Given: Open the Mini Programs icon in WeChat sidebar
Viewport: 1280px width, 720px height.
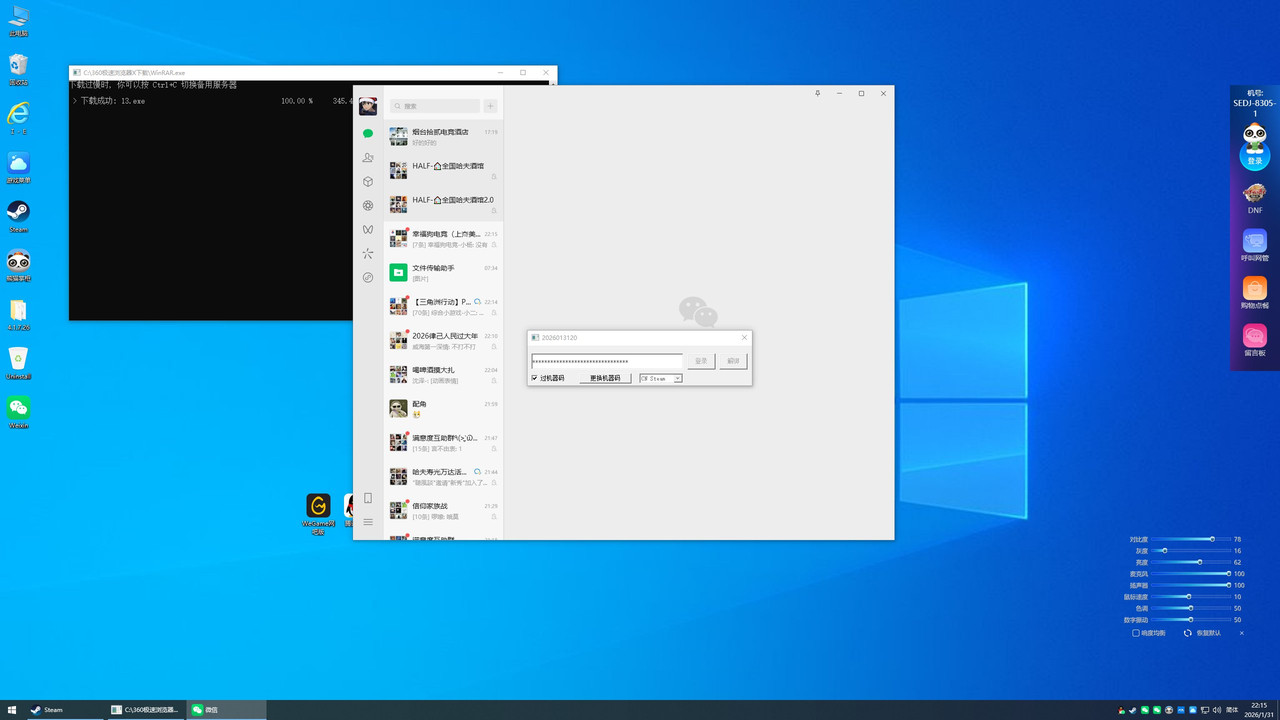Looking at the screenshot, I should (368, 277).
